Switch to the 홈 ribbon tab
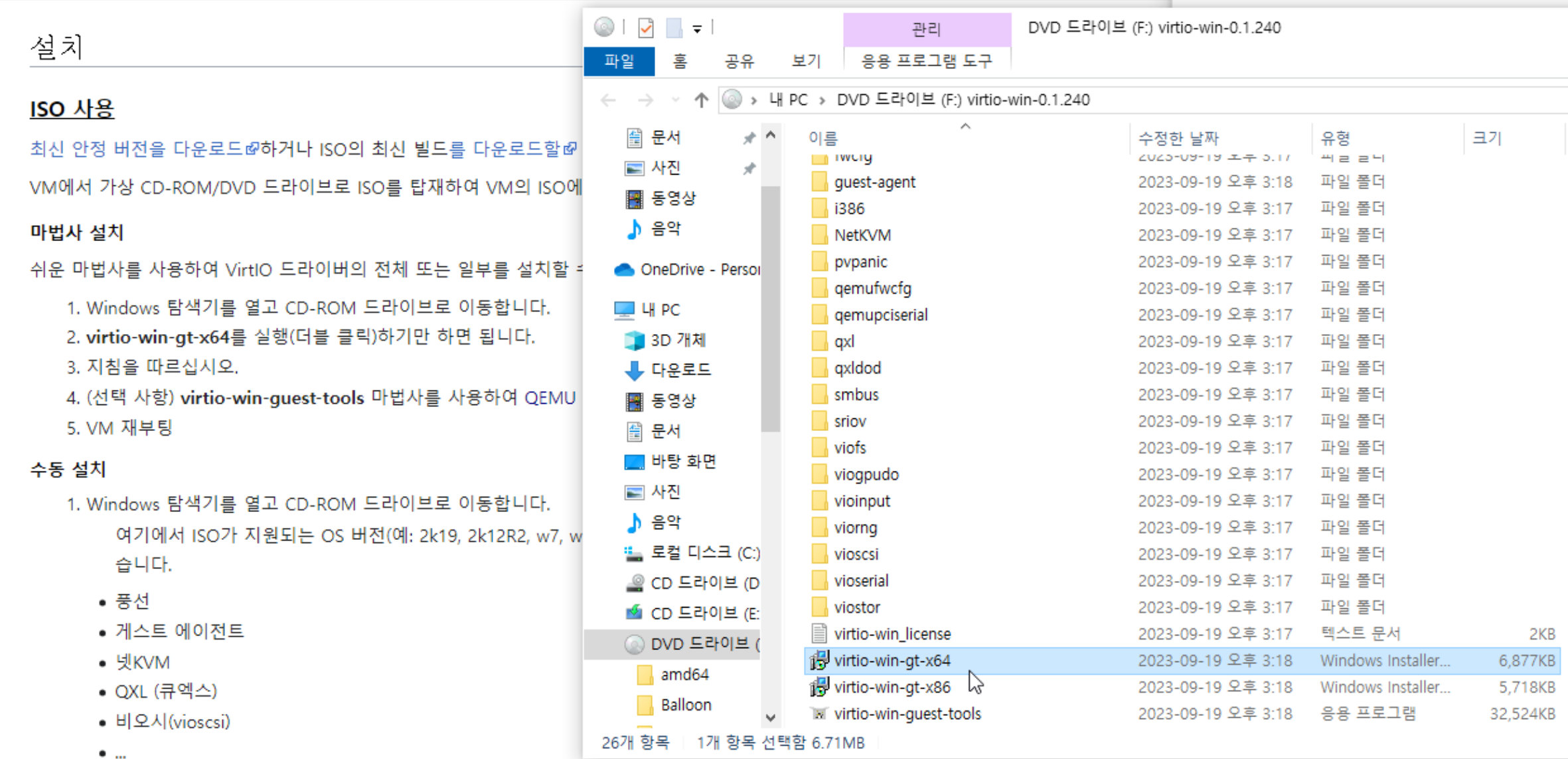Viewport: 1568px width, 759px height. (x=680, y=62)
